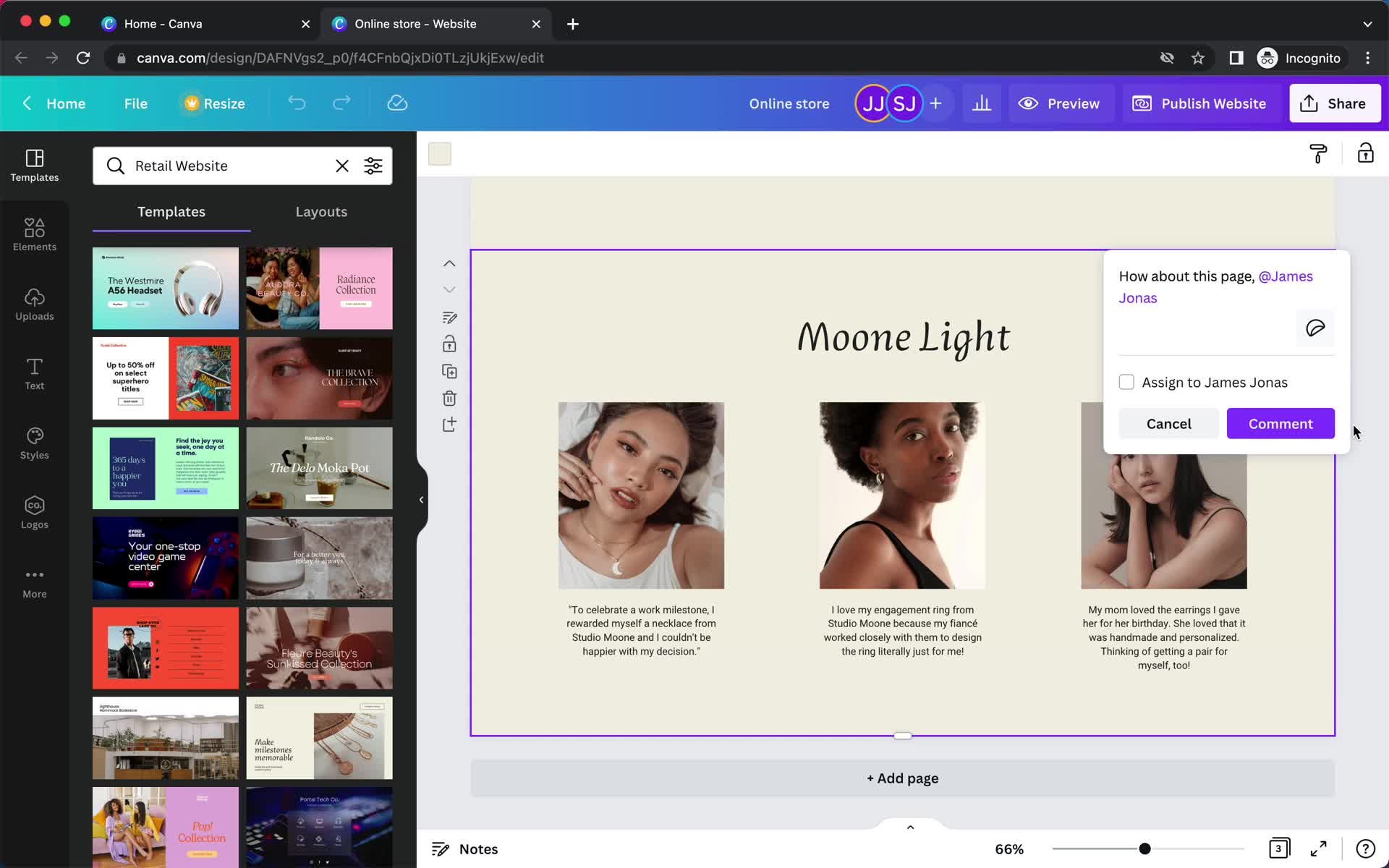The height and width of the screenshot is (868, 1389).
Task: Select the Uploads panel icon
Action: 34,302
